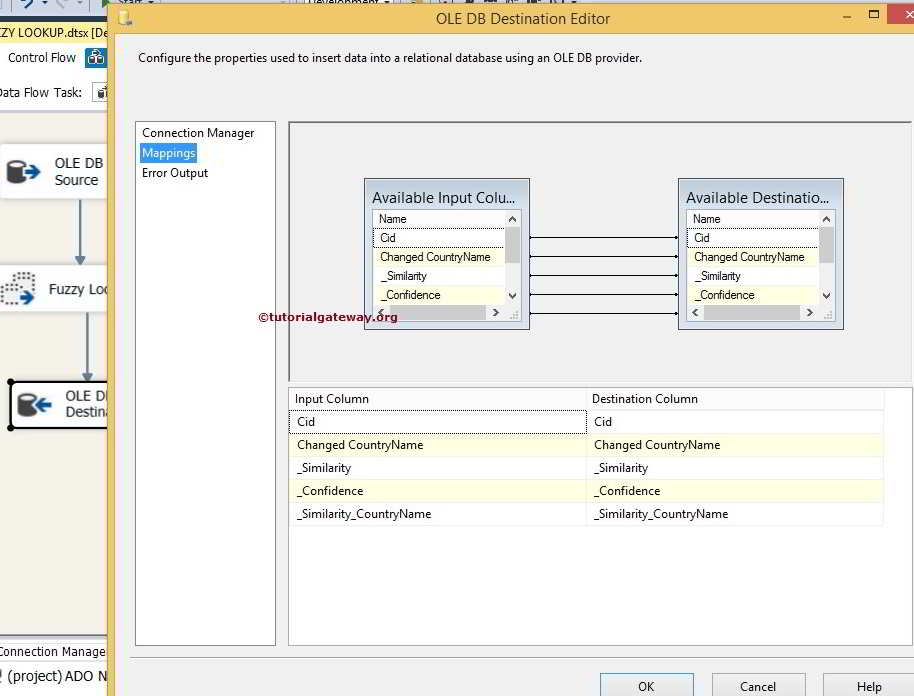
Task: Click the right scroll arrow under Available Input Columns
Action: tap(495, 312)
